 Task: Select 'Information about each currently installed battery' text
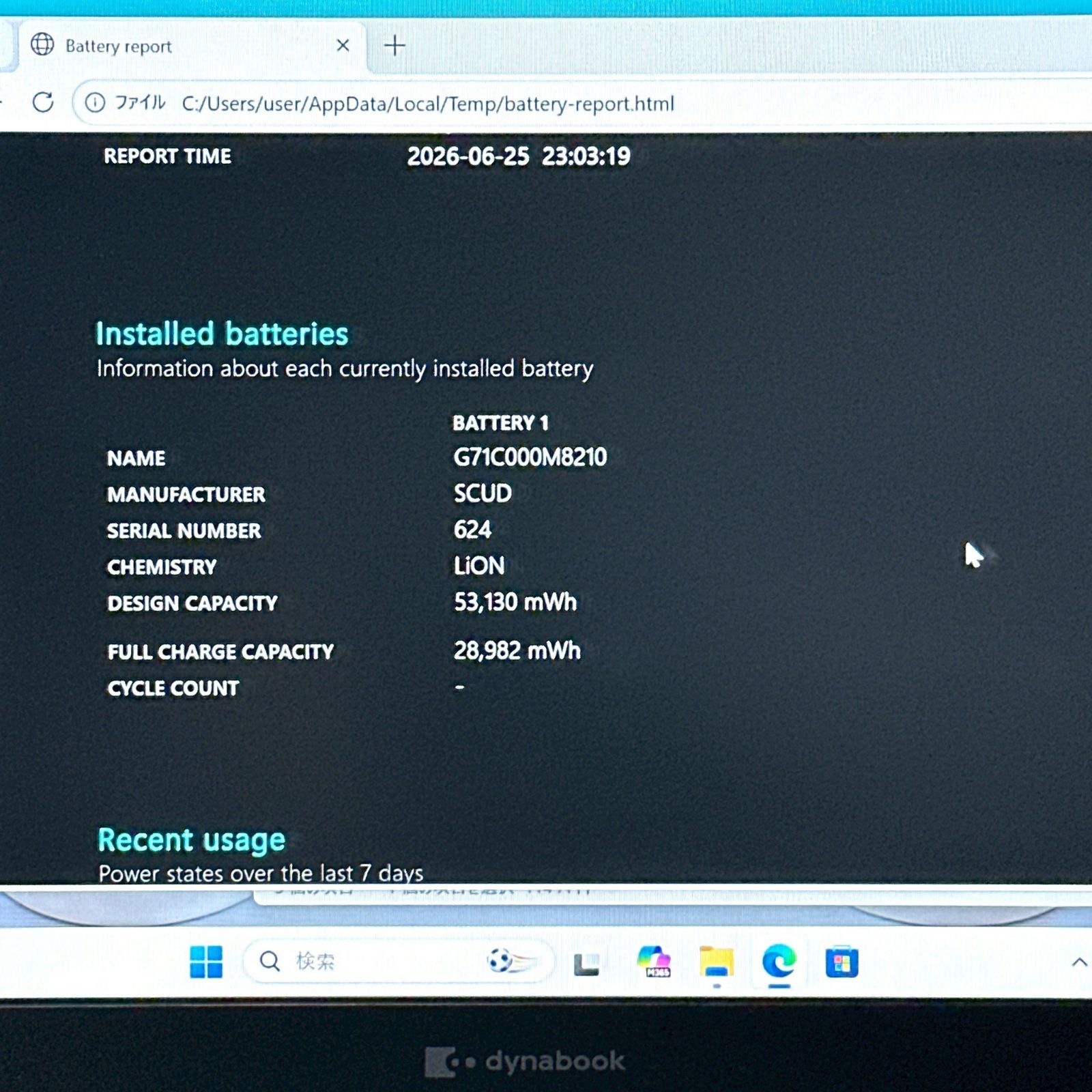point(345,369)
